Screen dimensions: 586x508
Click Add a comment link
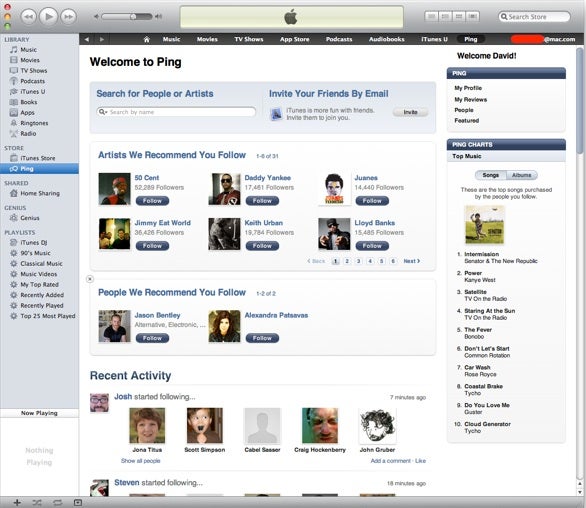pos(391,461)
